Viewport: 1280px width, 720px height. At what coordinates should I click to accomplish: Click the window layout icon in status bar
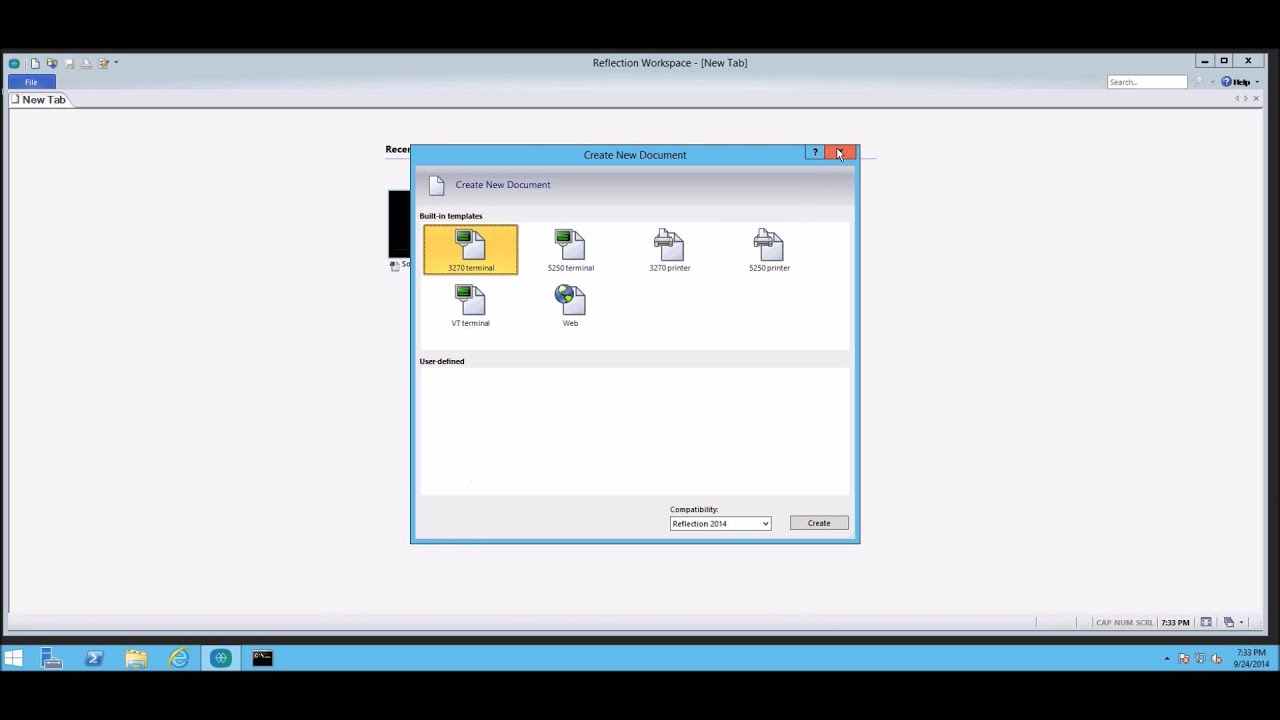1229,622
